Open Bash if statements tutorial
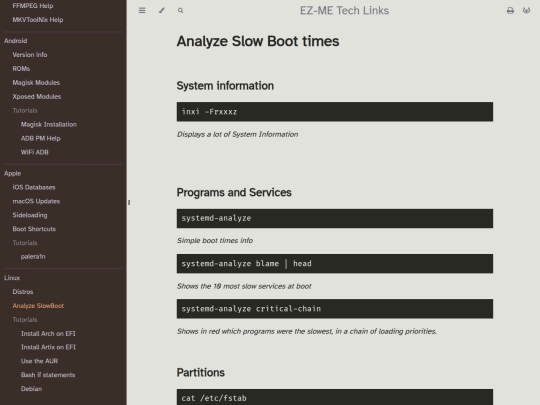This screenshot has height=405, width=540. point(48,375)
